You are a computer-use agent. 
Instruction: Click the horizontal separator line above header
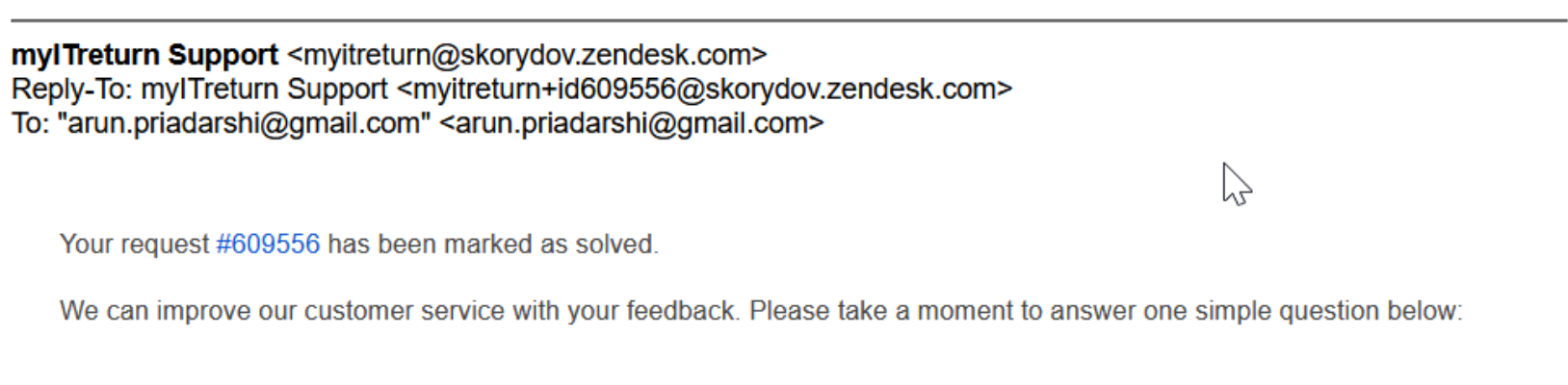tap(789, 19)
